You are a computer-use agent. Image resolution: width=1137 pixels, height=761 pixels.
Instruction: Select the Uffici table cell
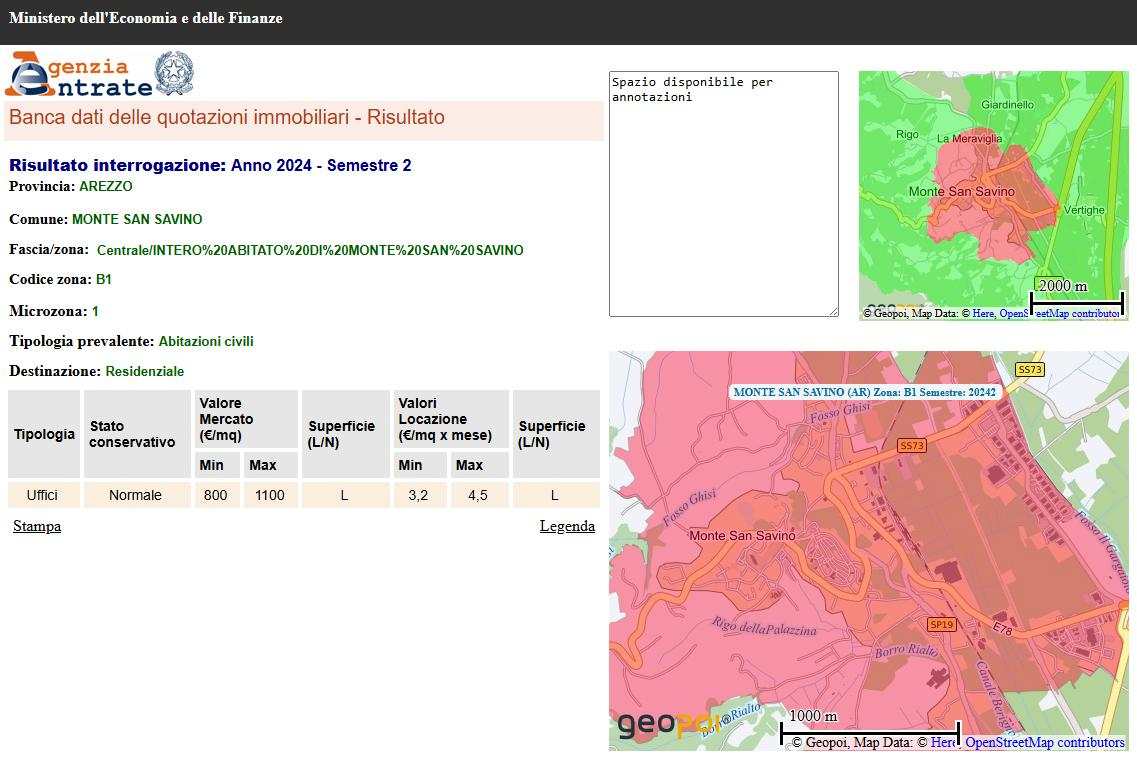point(42,495)
